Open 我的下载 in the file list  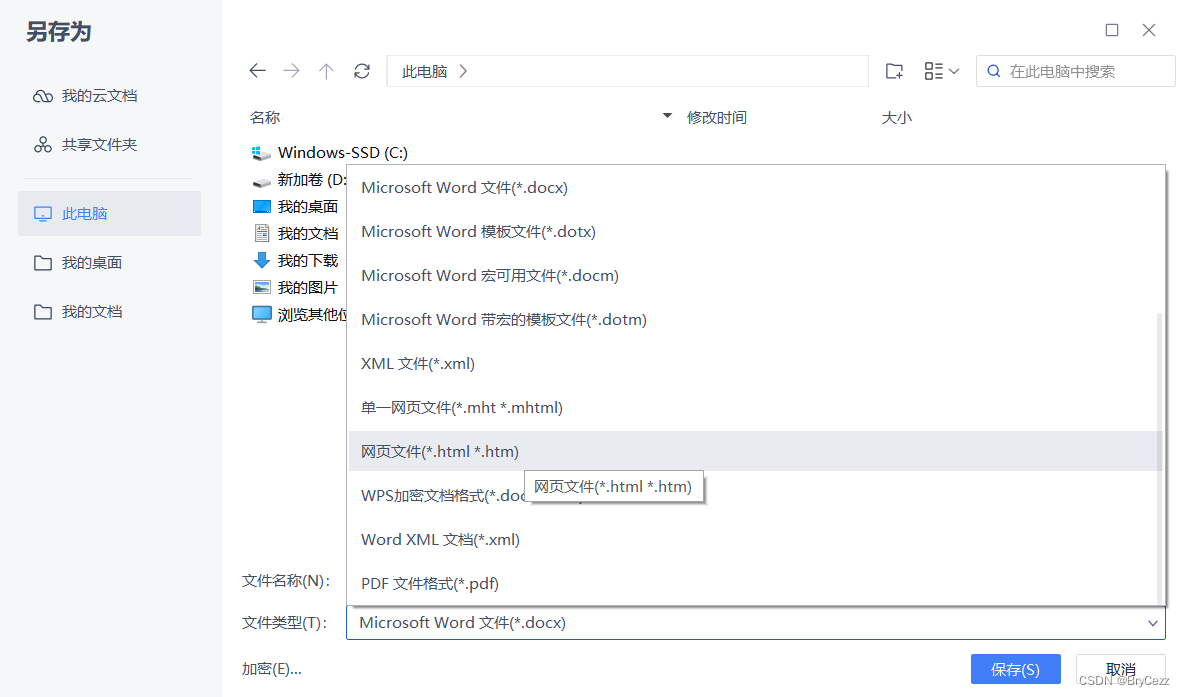pos(295,261)
